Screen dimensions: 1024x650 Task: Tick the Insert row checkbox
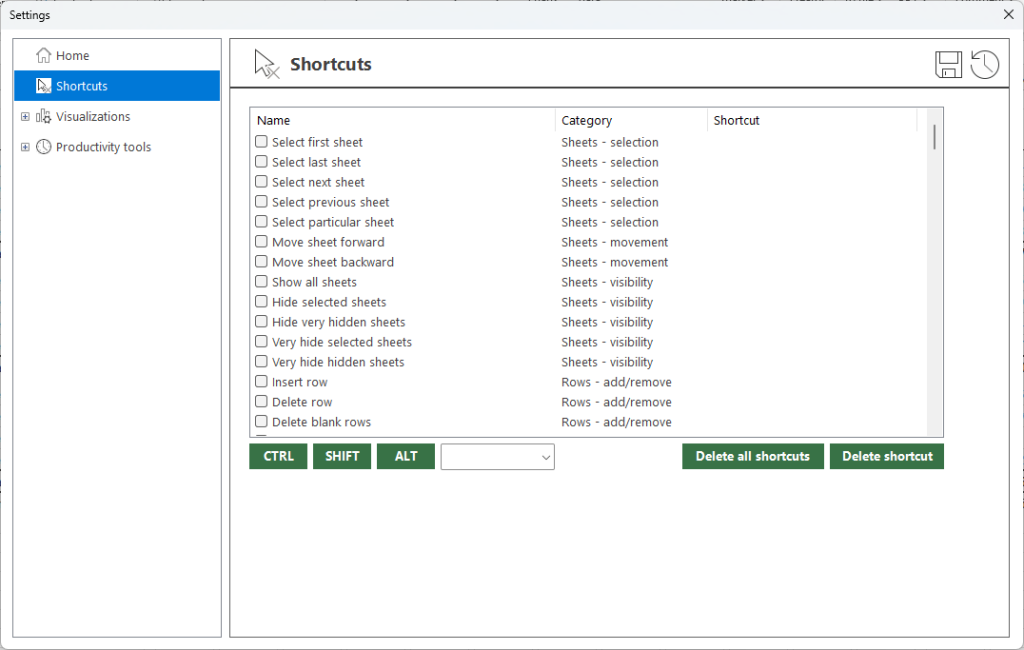coord(262,382)
